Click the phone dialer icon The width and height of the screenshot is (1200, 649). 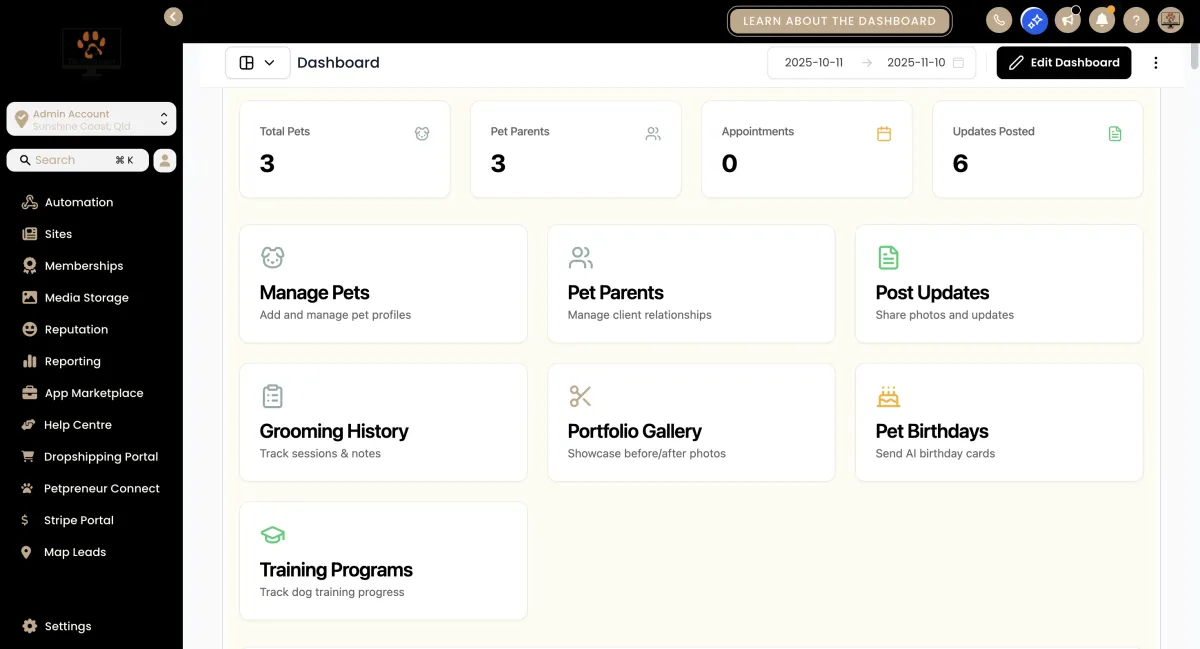[x=999, y=20]
